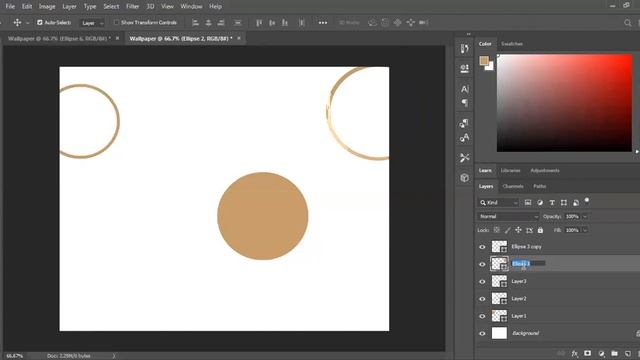Switch to the Swatches tab
The height and width of the screenshot is (360, 640).
tap(512, 44)
